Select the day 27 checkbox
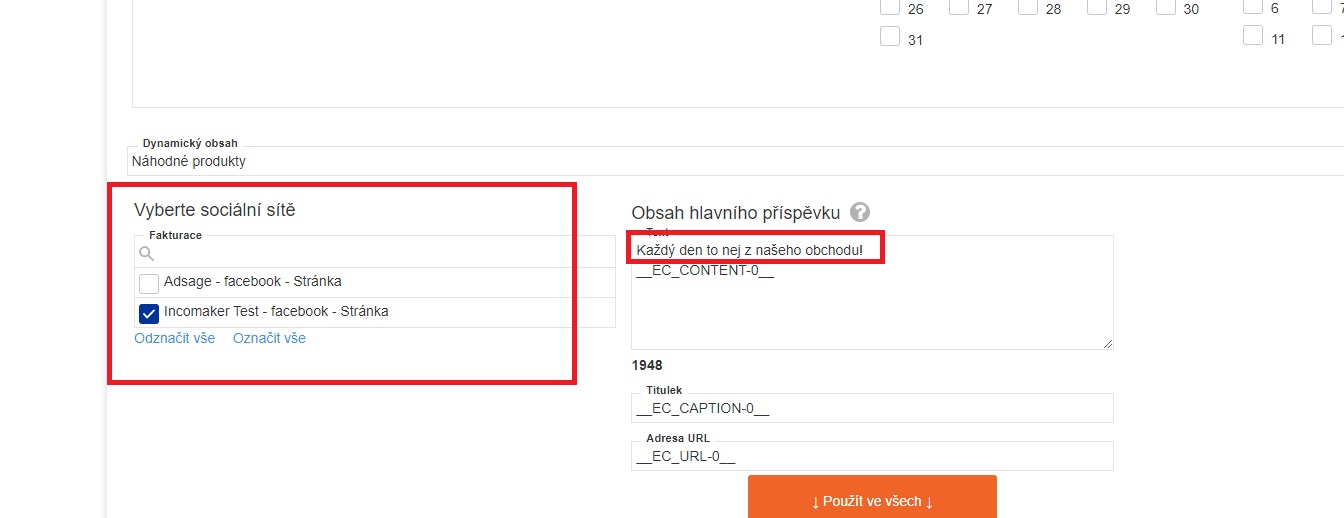The width and height of the screenshot is (1344, 518). tap(958, 7)
